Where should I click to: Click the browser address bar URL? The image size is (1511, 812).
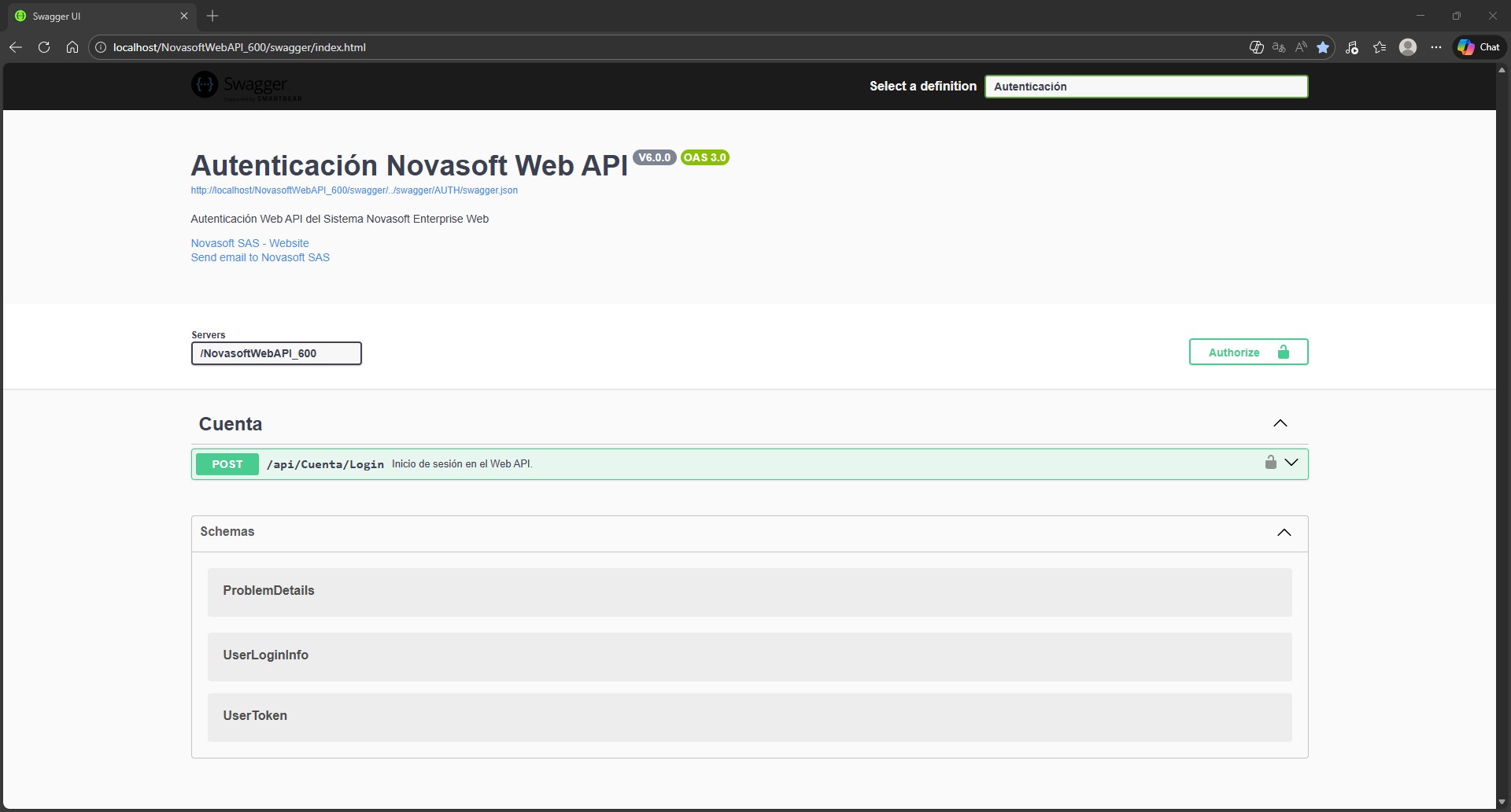(239, 47)
